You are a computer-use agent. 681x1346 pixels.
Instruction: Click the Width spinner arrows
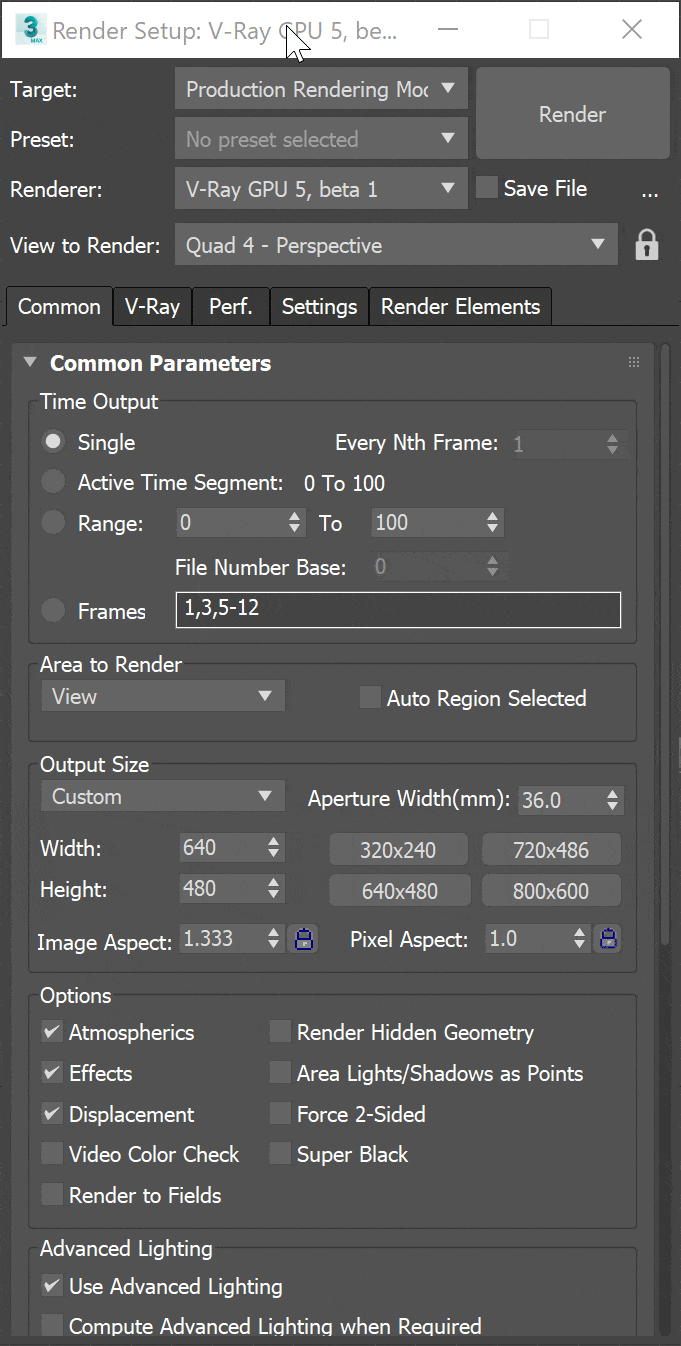(x=274, y=848)
